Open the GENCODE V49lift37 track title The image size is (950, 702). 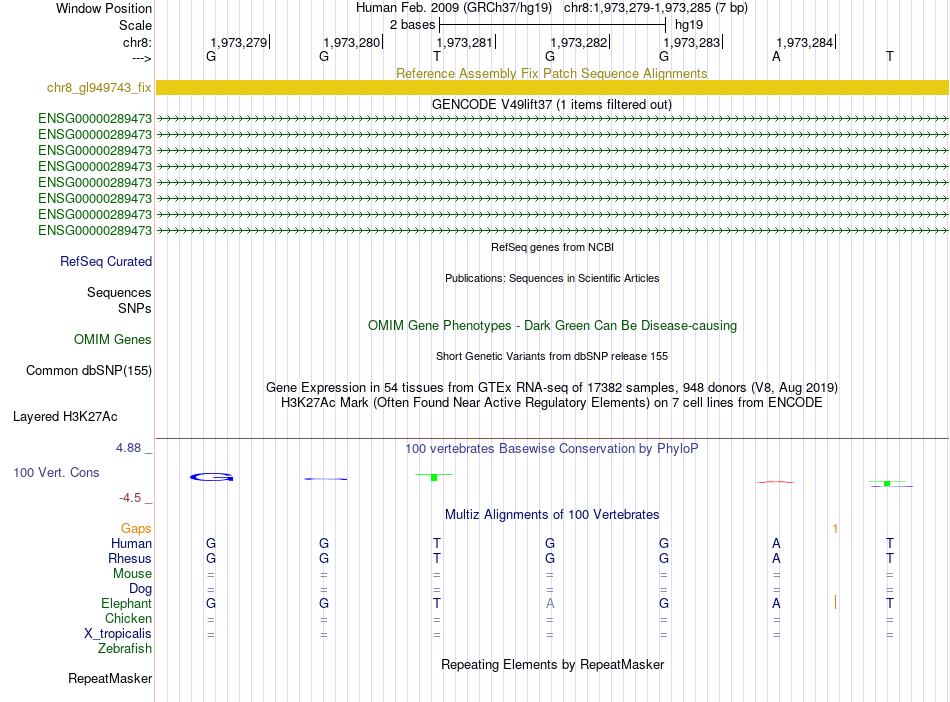pyautogui.click(x=551, y=104)
